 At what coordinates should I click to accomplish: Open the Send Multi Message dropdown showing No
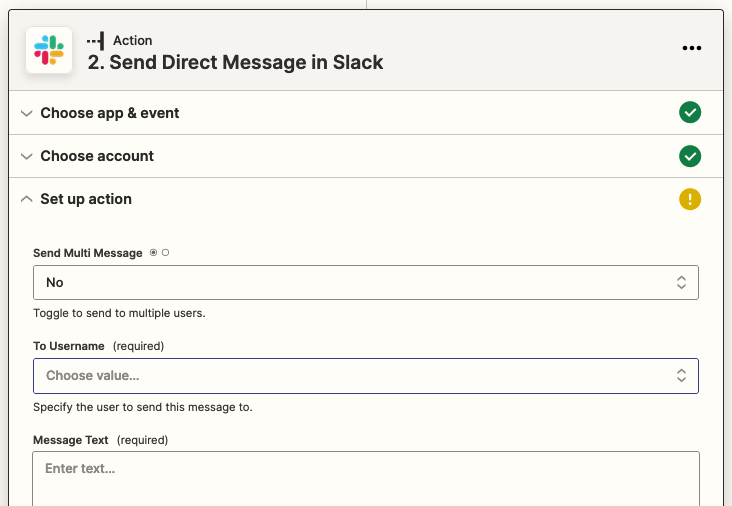tap(350, 283)
